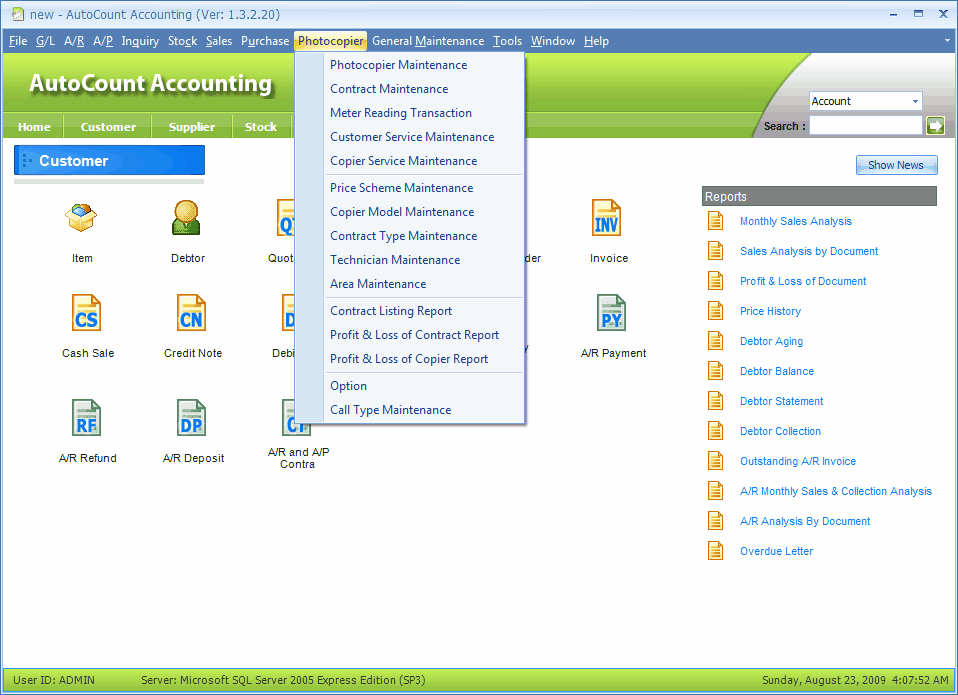Open the Purchase menu

(x=265, y=41)
